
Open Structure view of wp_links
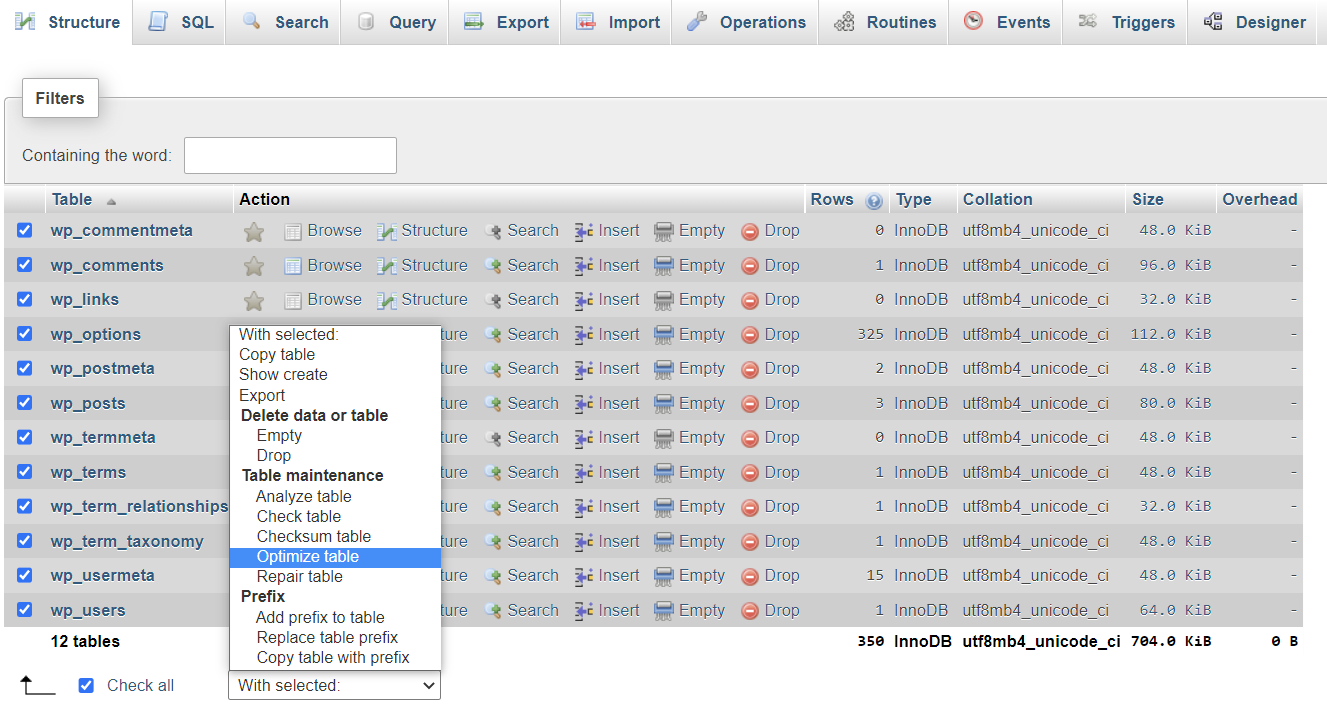pos(432,299)
